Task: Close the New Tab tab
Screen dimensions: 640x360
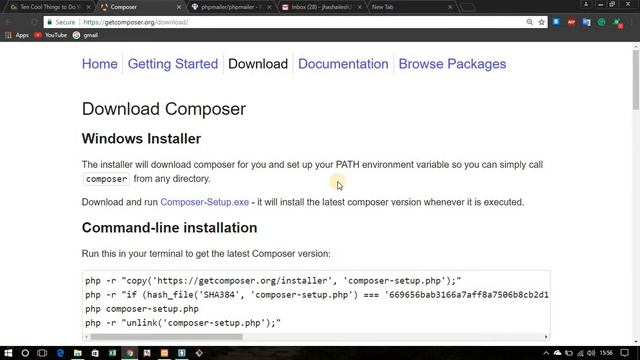Action: pos(450,7)
